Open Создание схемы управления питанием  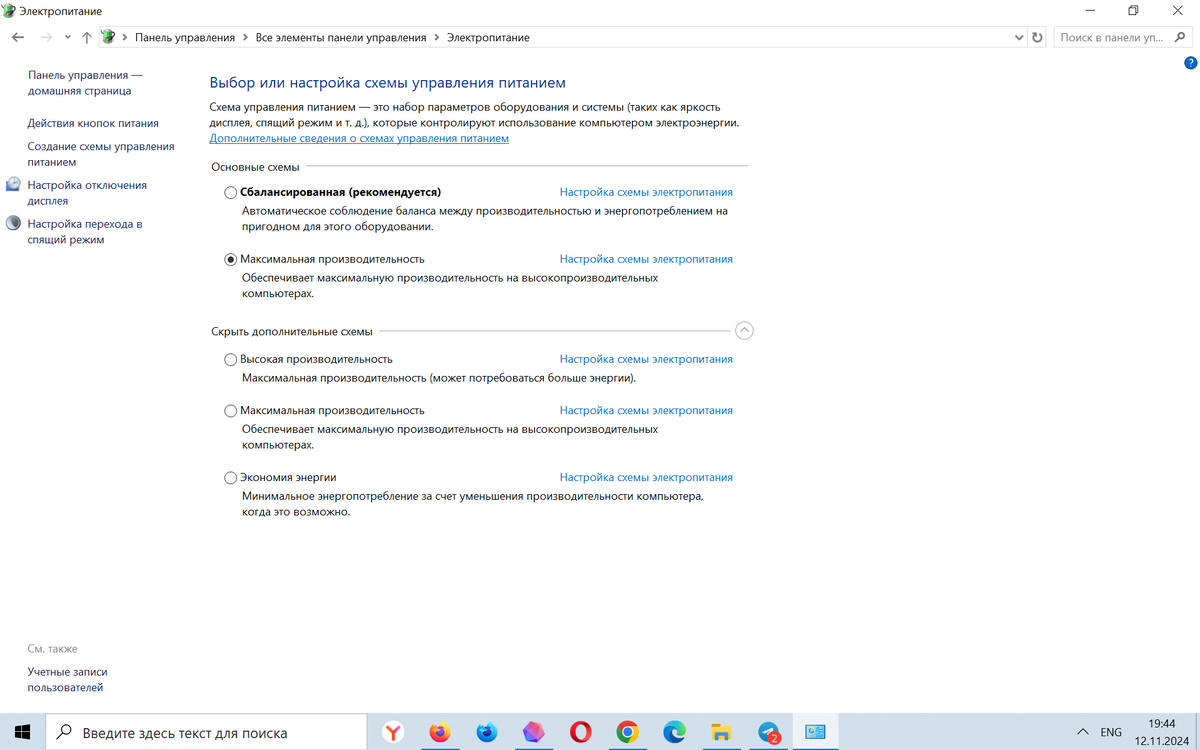(101, 154)
